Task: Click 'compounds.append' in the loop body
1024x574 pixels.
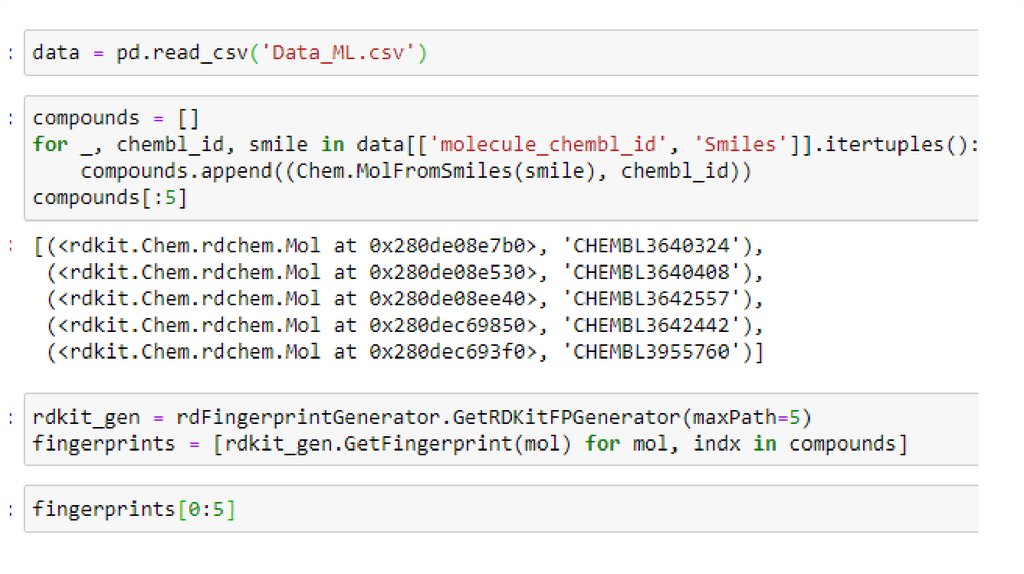Action: pyautogui.click(x=165, y=171)
